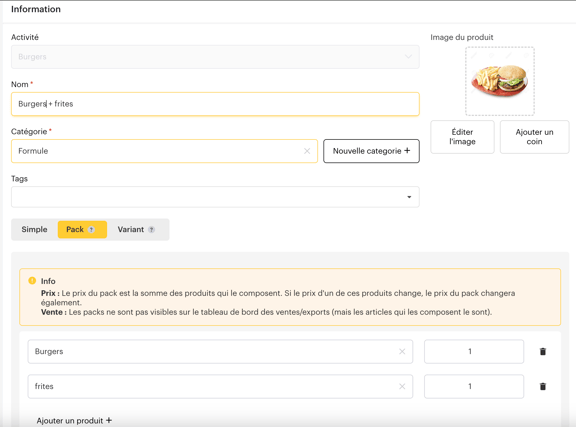
Task: Click Nouvelle categorie button
Action: [371, 151]
